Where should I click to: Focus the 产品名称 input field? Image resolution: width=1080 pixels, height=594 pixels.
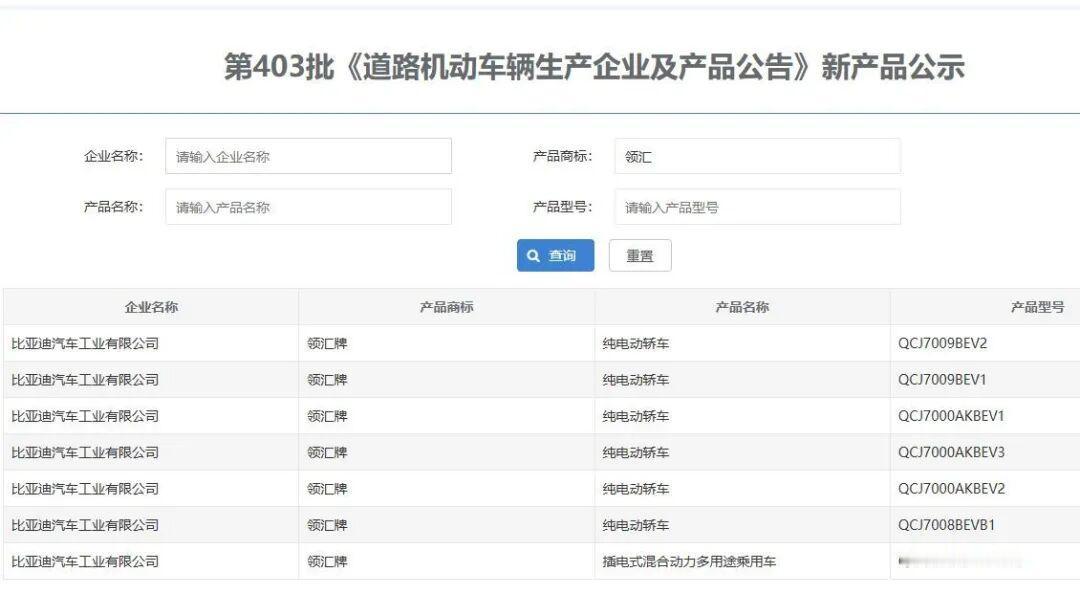pos(309,207)
